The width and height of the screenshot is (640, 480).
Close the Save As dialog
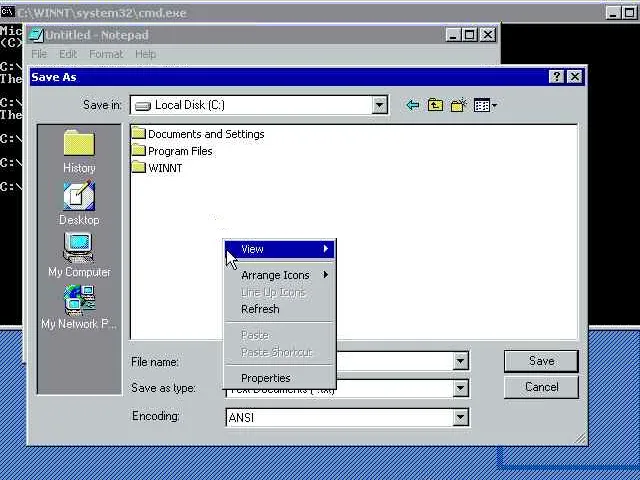click(575, 77)
